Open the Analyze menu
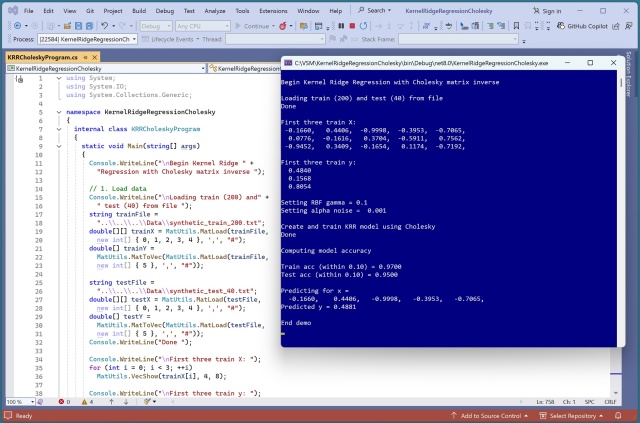640x423 pixels. (215, 11)
